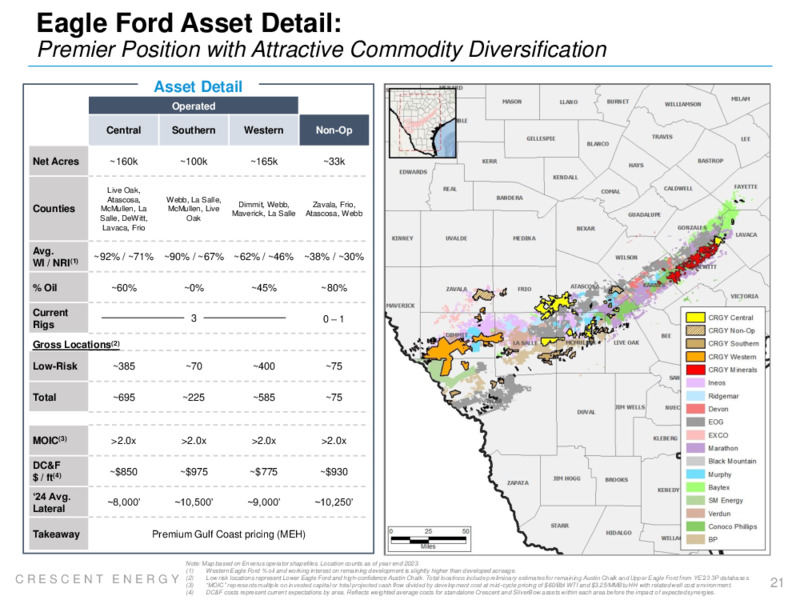Viewport: 800px width, 600px height.
Task: Select the ~160k Central net acres value
Action: click(x=123, y=161)
